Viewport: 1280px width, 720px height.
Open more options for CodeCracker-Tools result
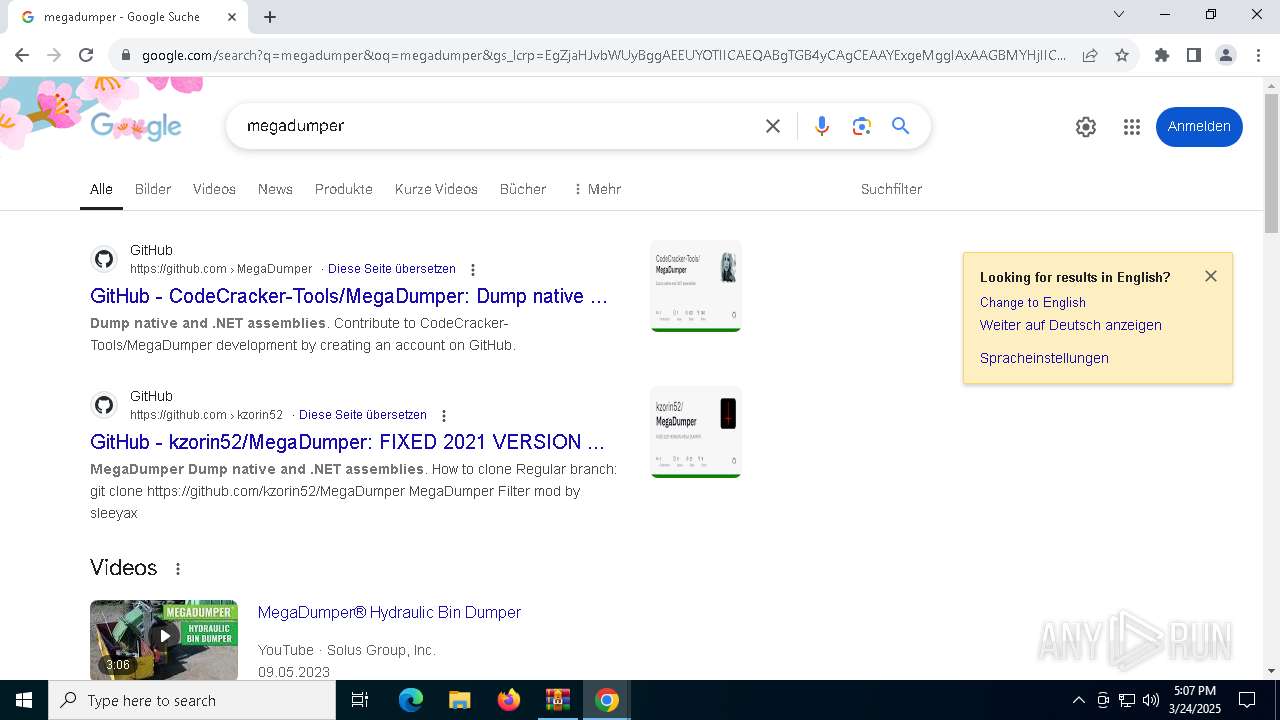click(473, 270)
